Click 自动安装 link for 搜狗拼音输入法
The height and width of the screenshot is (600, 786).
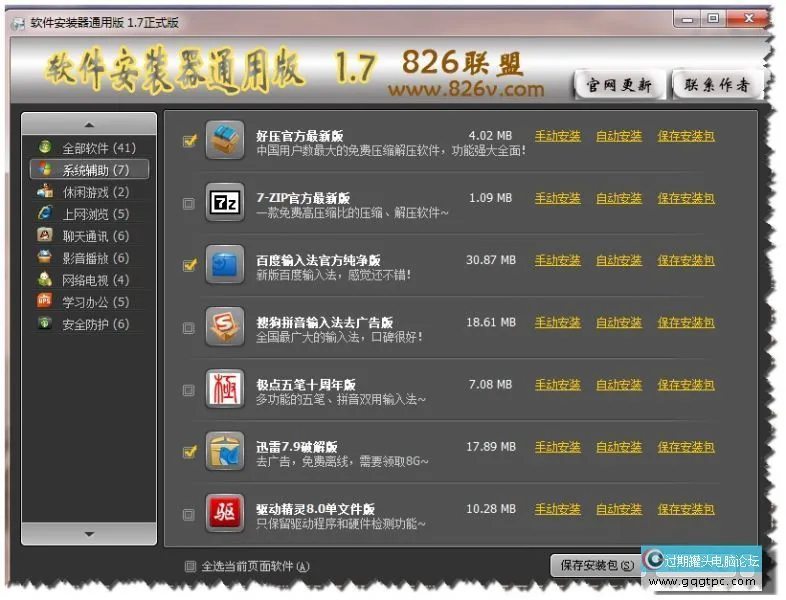[x=619, y=322]
